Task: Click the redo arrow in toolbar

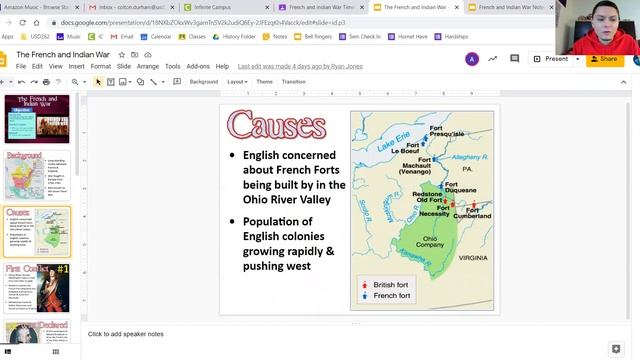Action: click(34, 82)
